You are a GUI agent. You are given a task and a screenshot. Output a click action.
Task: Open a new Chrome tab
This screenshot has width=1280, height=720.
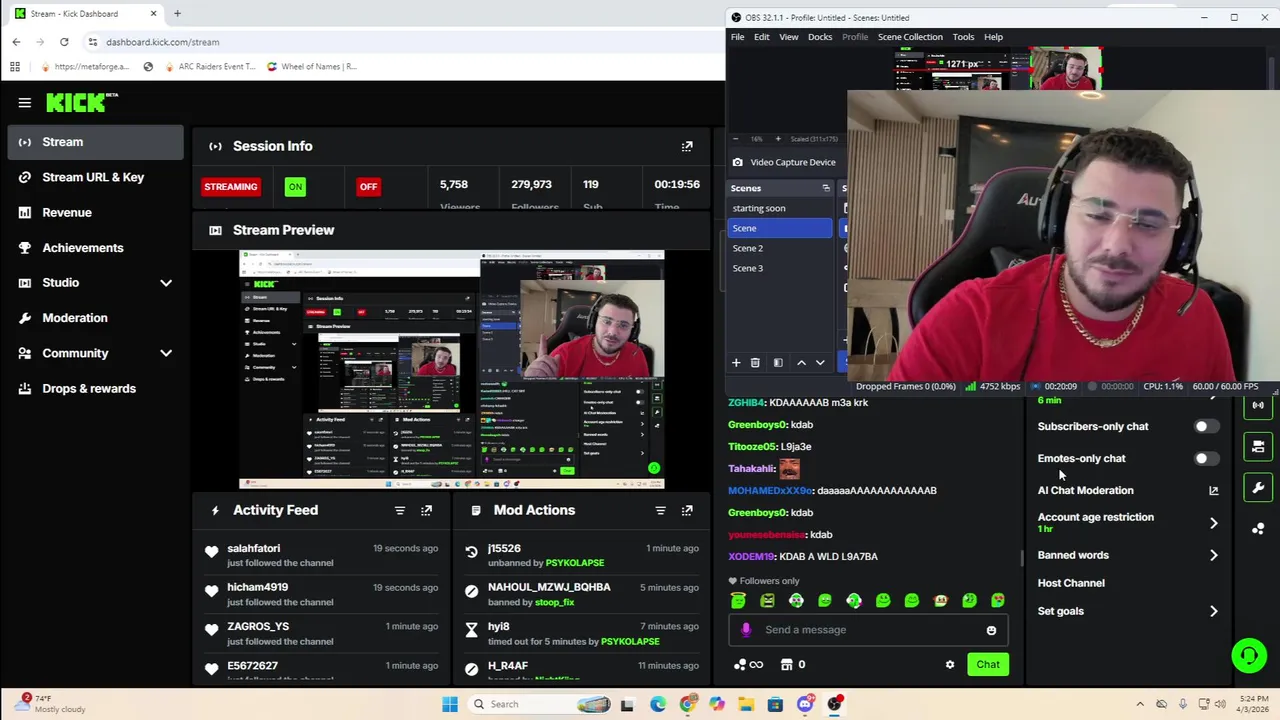[177, 14]
